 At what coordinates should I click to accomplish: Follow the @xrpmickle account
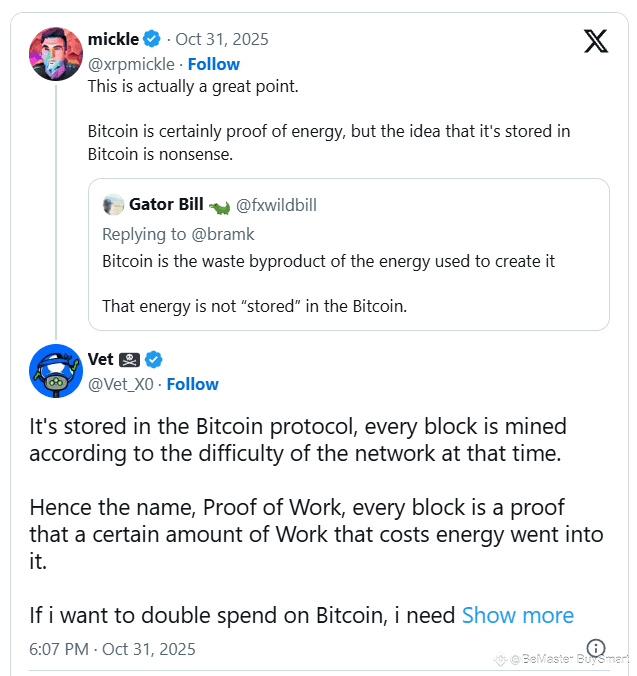[x=214, y=64]
